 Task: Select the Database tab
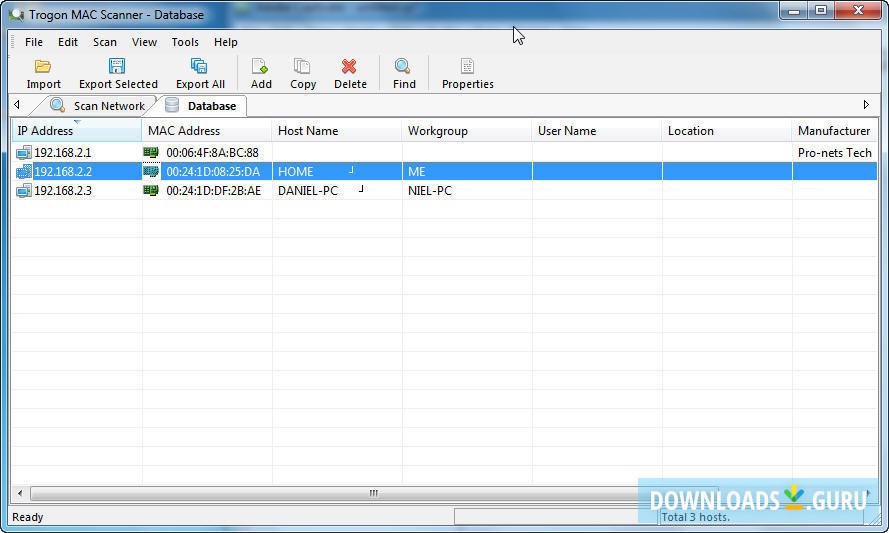[201, 105]
